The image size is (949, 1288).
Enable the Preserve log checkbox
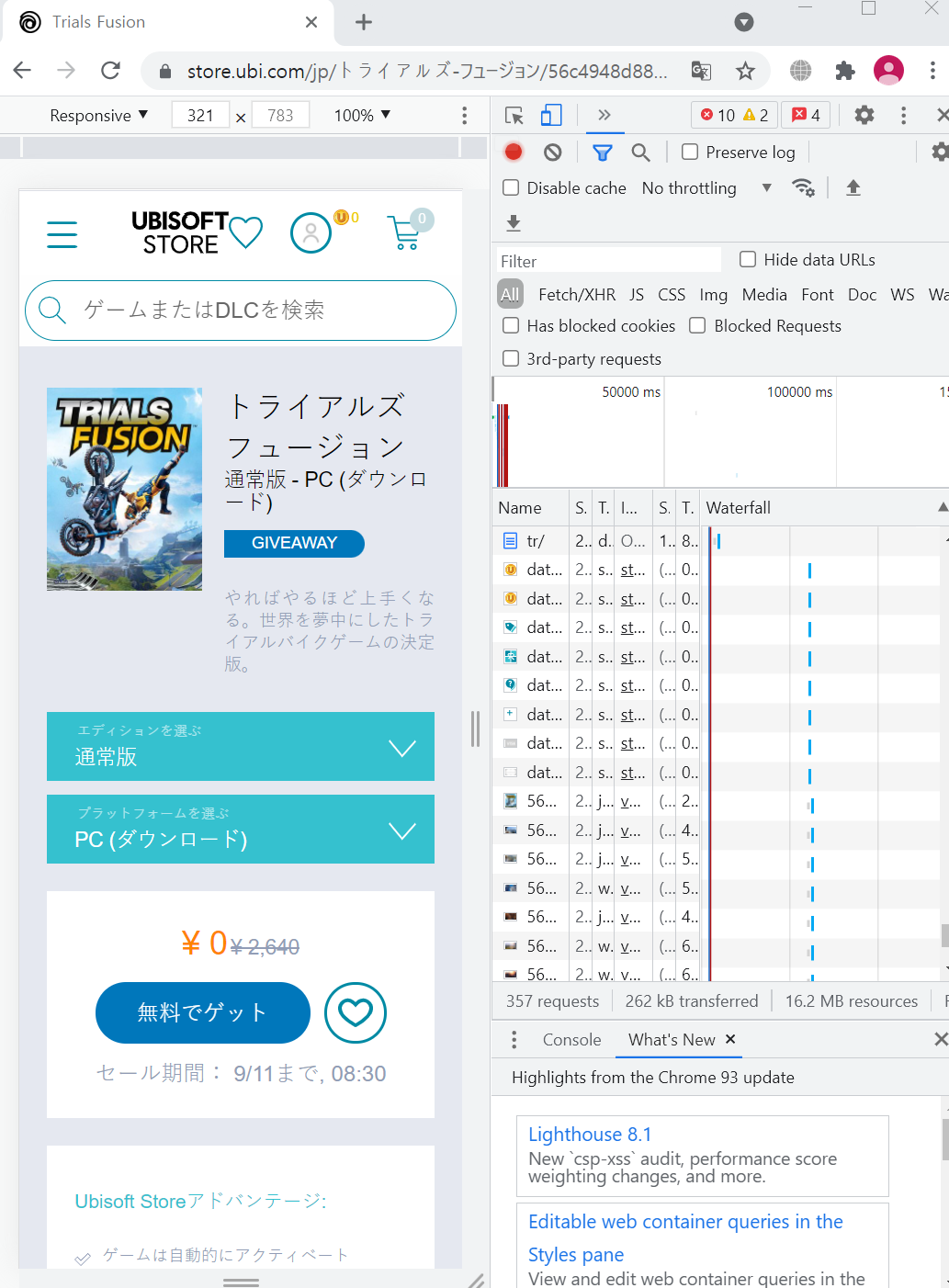[690, 152]
